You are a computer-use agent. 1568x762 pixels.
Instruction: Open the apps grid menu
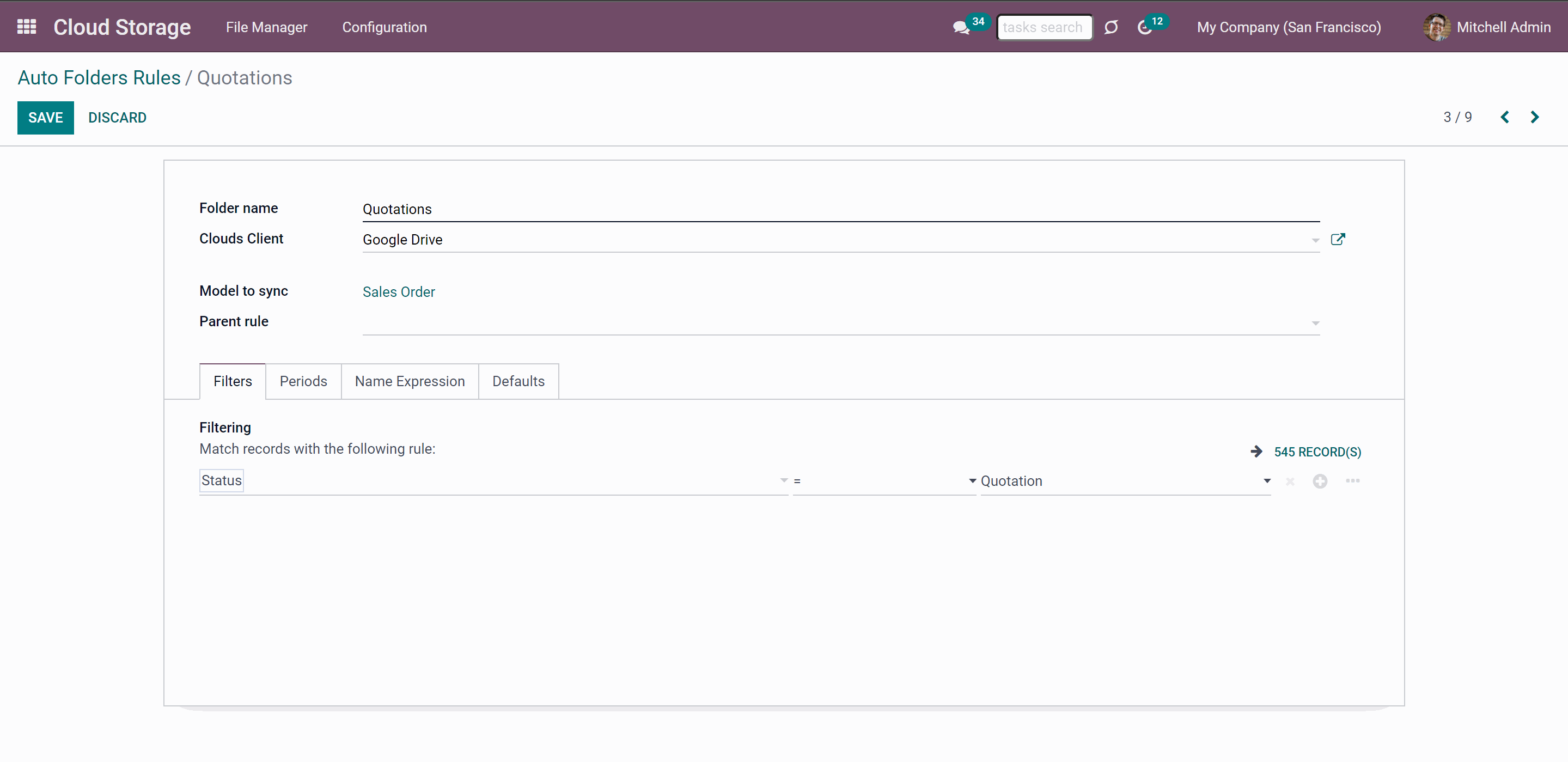point(27,27)
